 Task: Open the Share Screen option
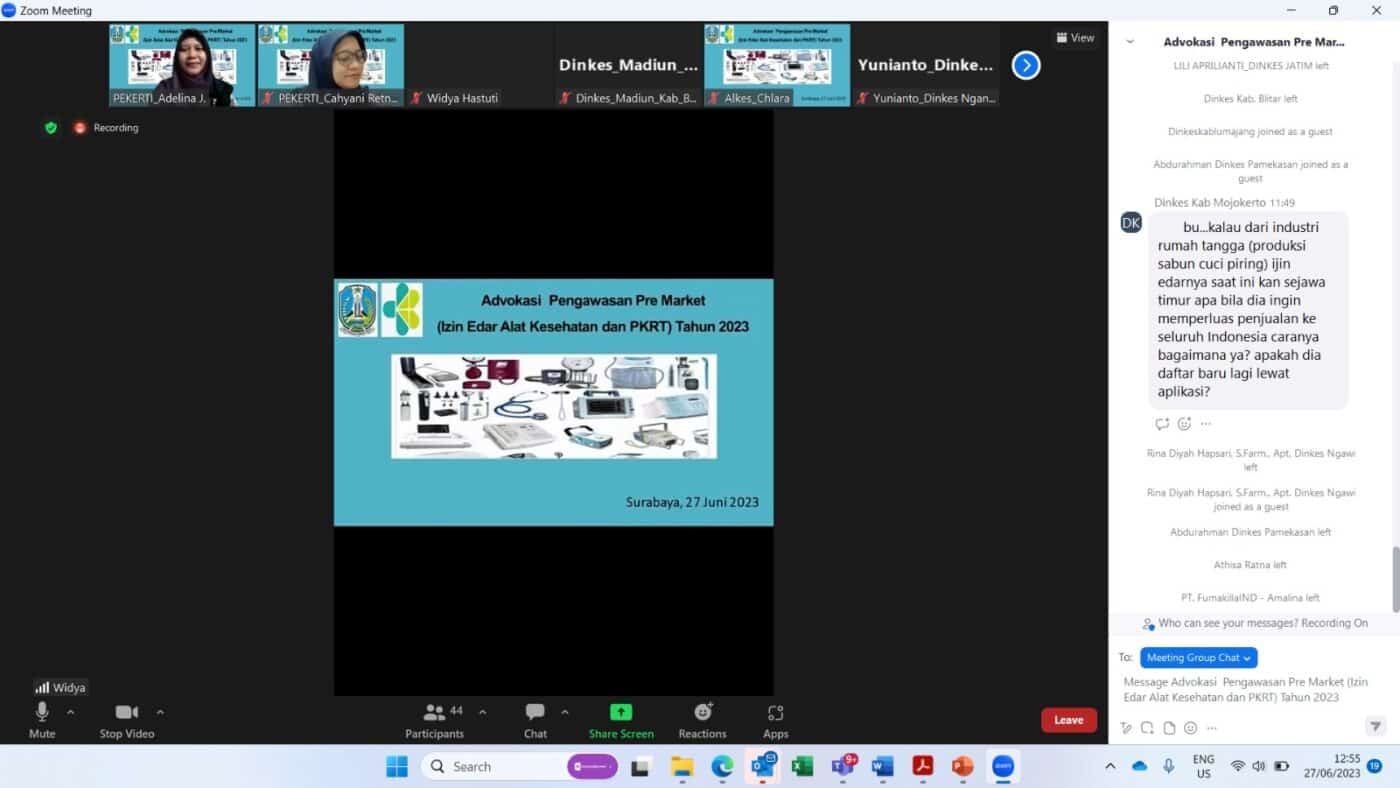620,720
